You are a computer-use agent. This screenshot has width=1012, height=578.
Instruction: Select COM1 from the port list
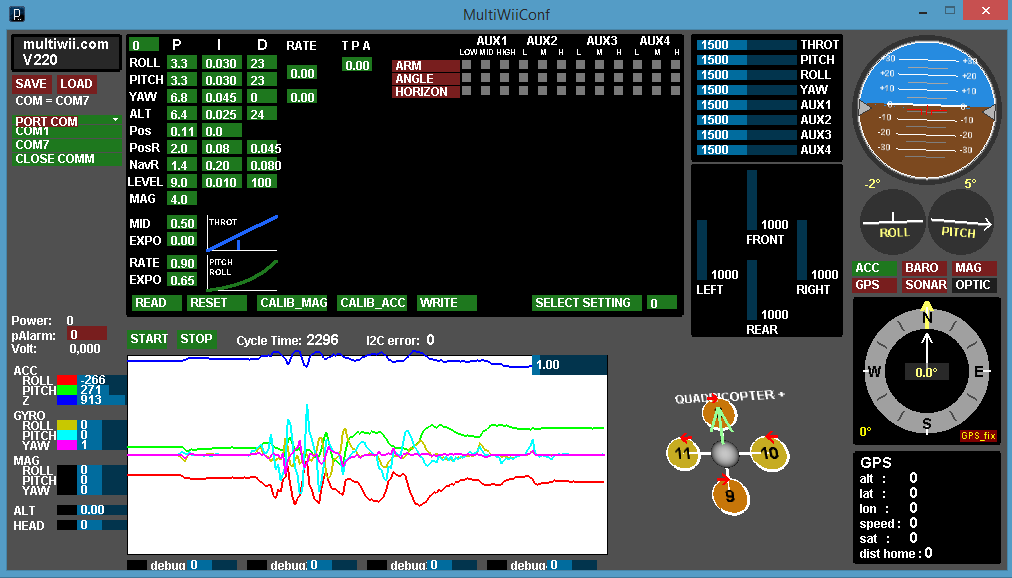[66, 132]
